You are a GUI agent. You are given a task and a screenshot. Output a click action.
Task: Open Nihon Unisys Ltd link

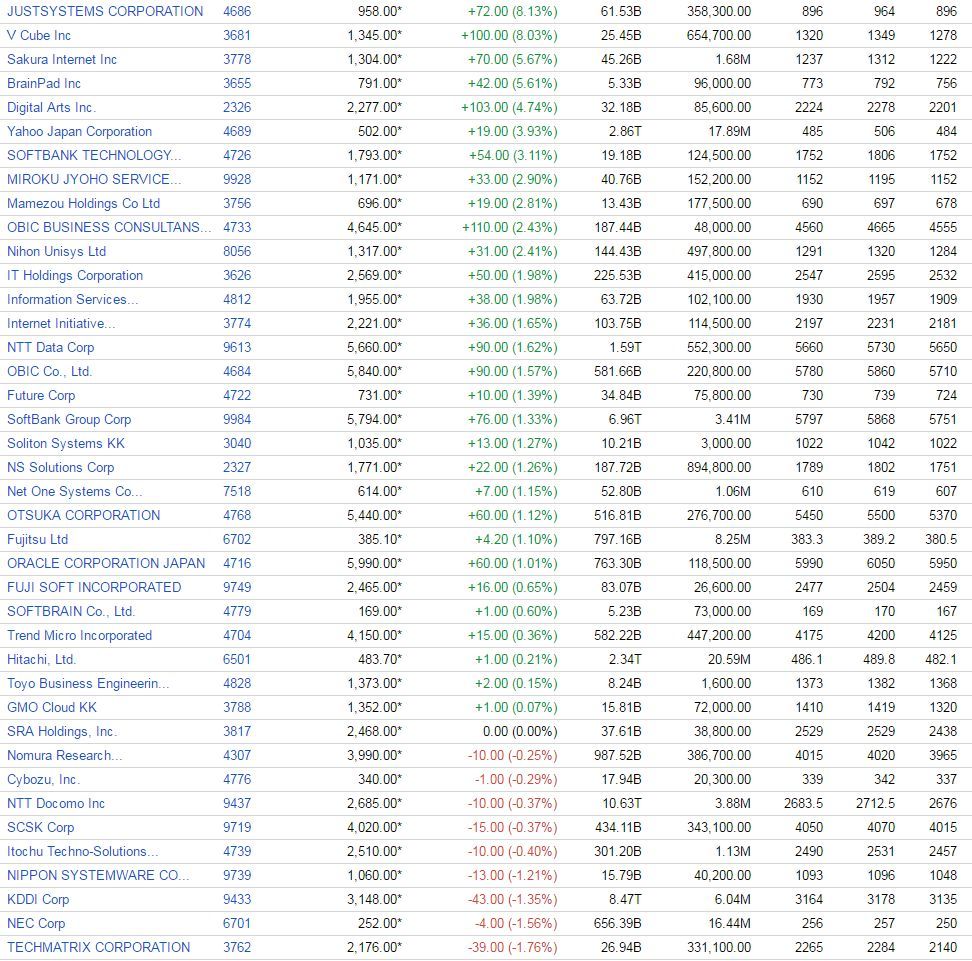(56, 252)
